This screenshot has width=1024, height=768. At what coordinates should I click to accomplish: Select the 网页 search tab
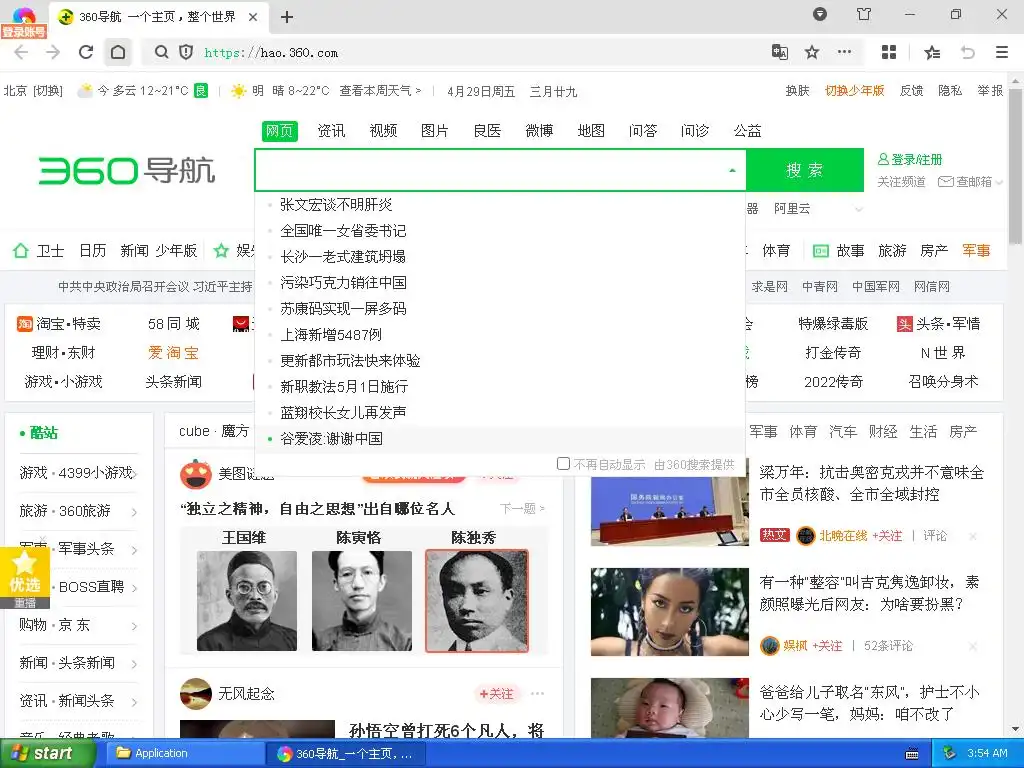[x=280, y=131]
